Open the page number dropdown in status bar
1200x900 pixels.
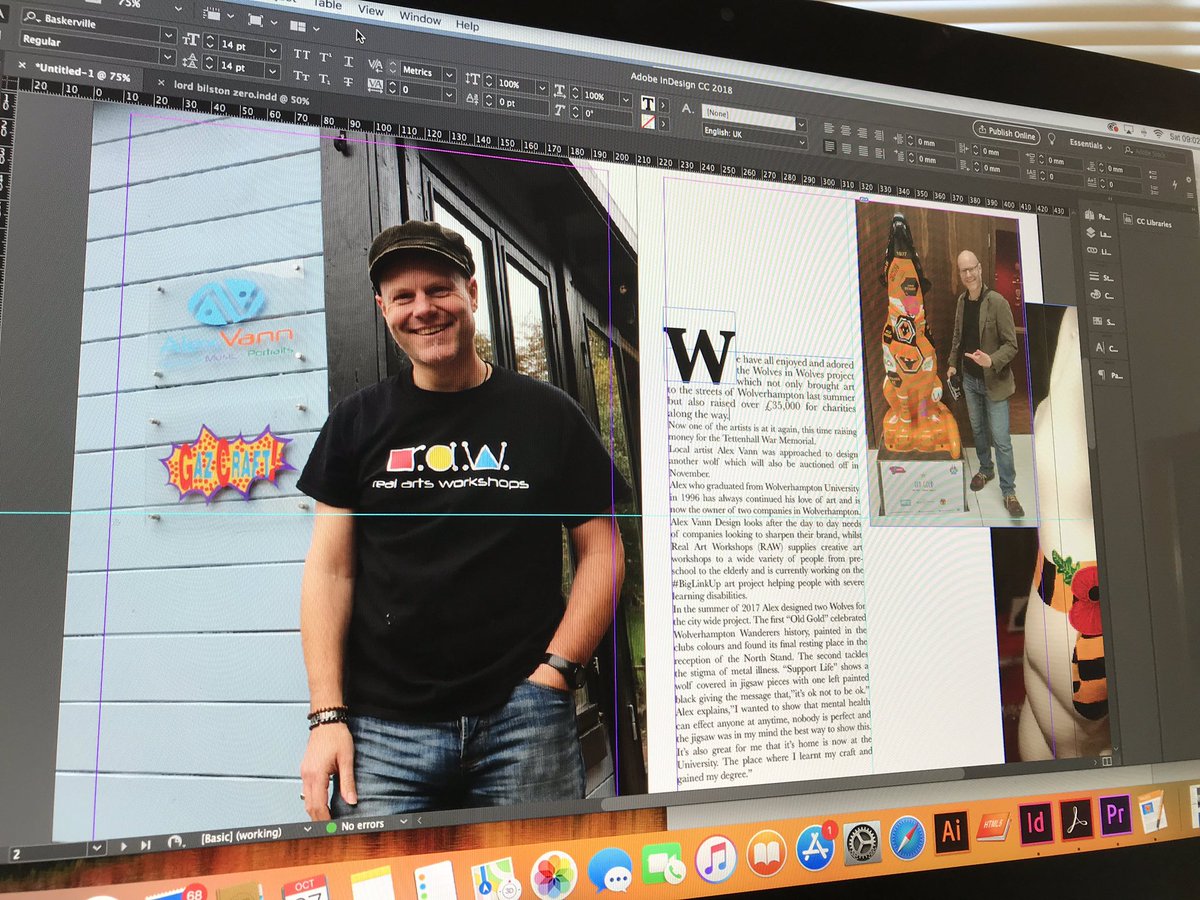(97, 847)
